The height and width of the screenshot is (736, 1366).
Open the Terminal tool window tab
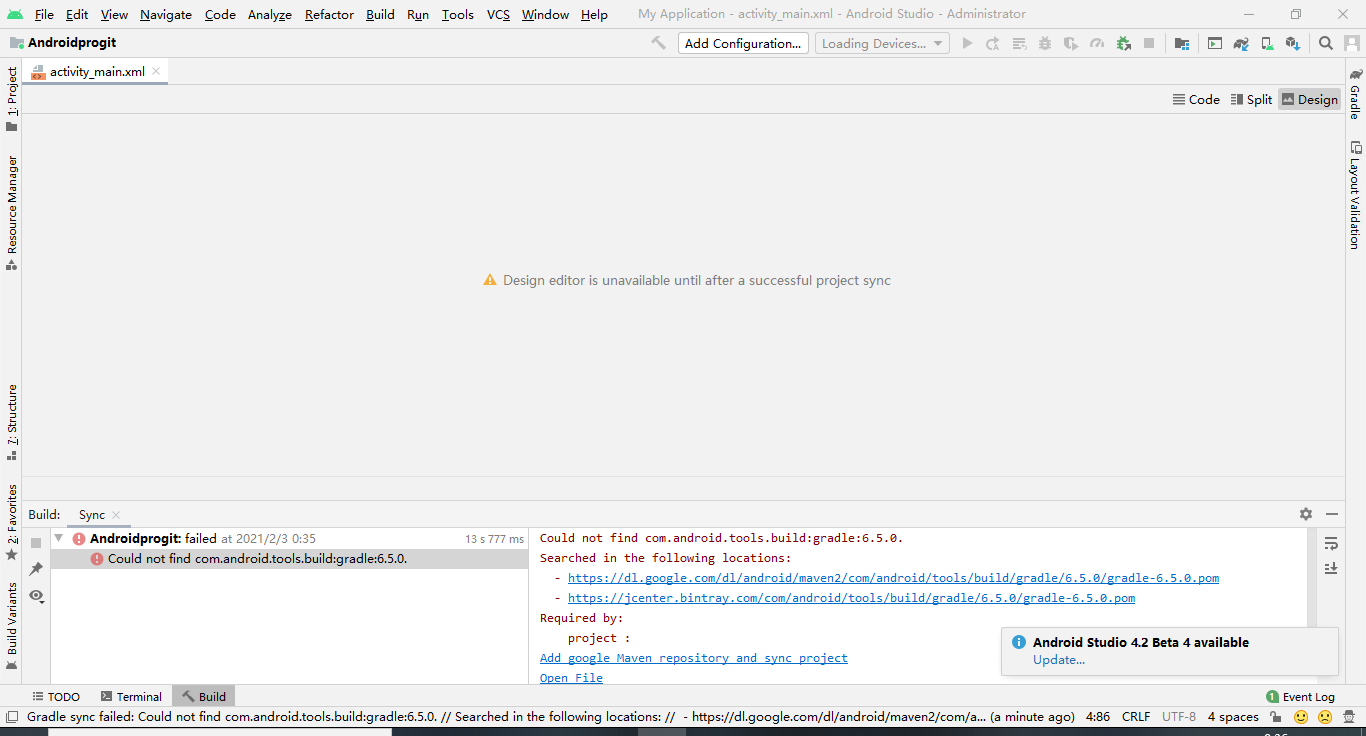[131, 697]
